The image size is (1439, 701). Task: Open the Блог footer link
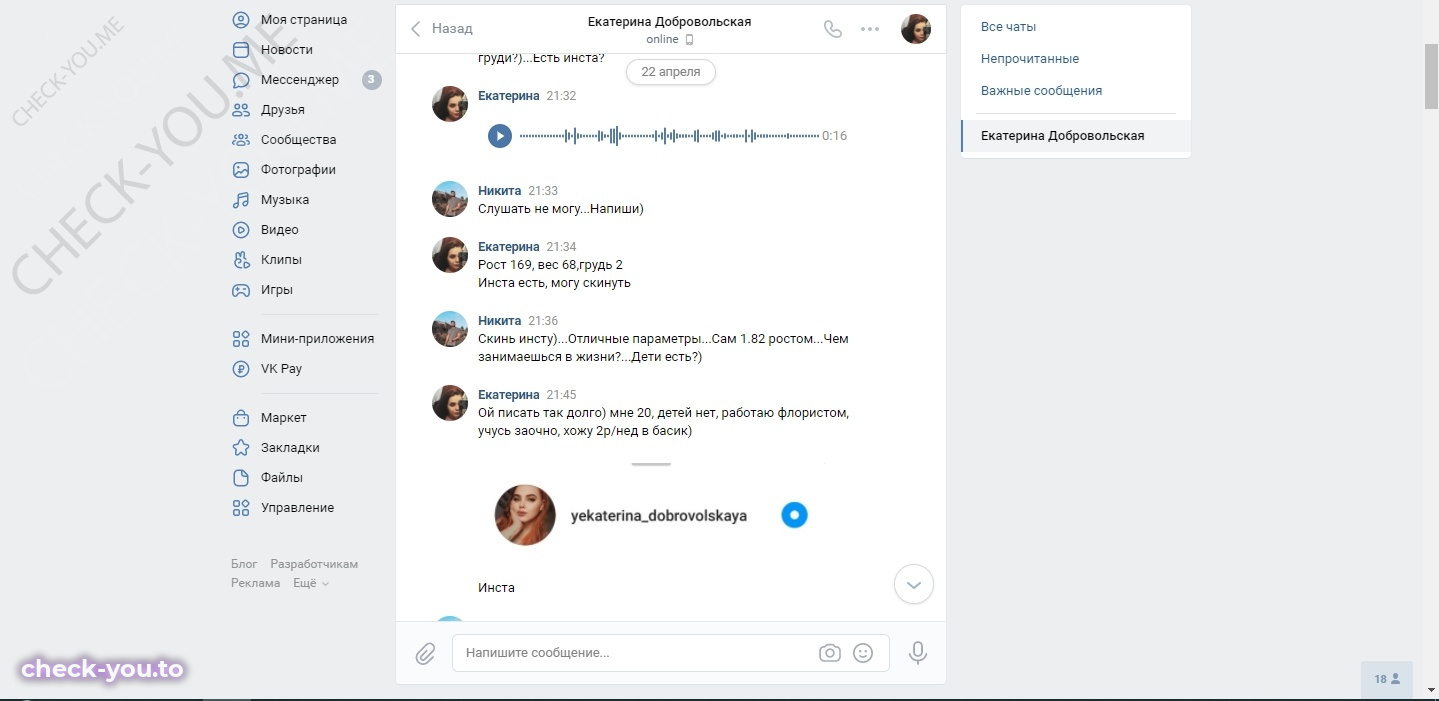point(244,564)
